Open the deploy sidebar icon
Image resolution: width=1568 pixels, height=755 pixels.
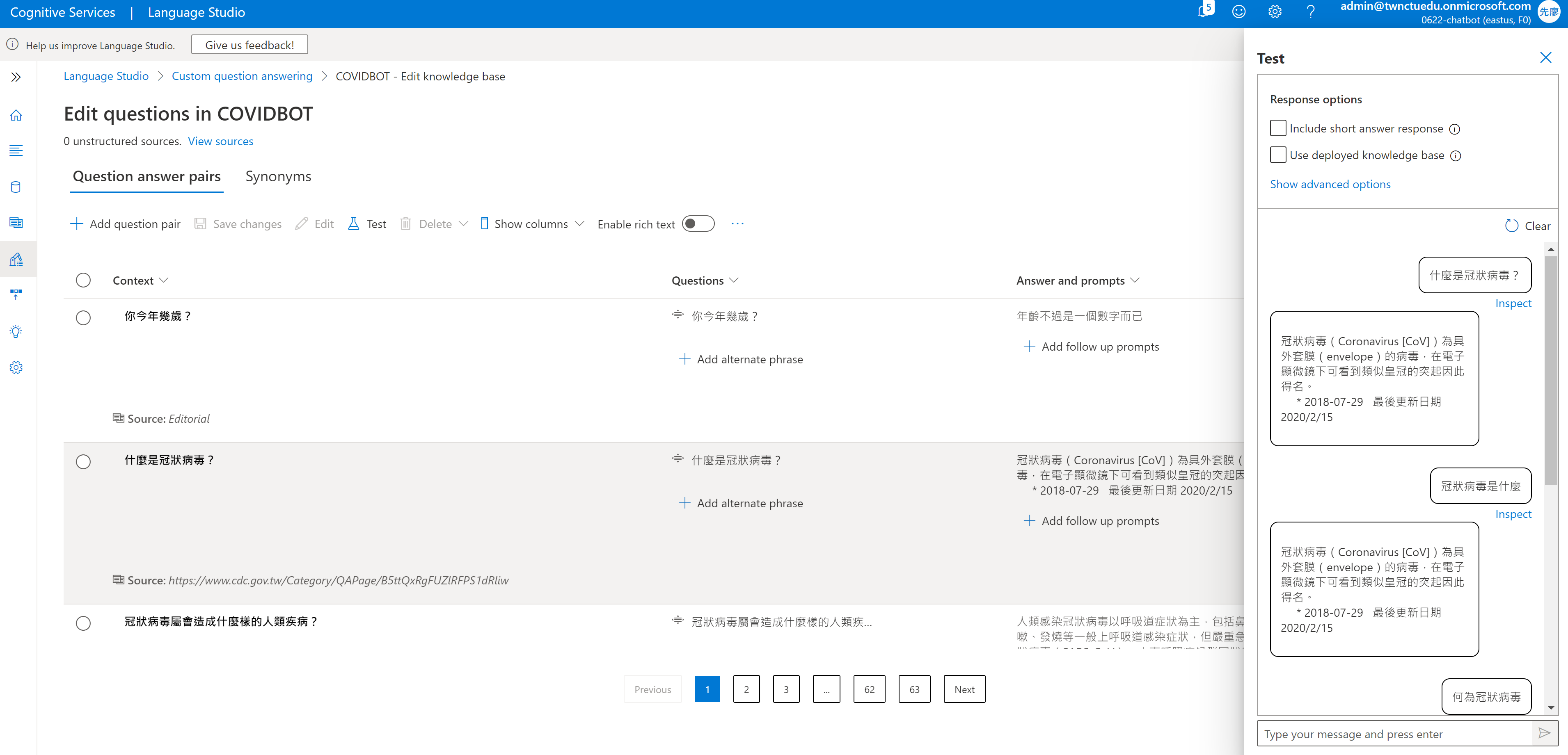point(16,295)
